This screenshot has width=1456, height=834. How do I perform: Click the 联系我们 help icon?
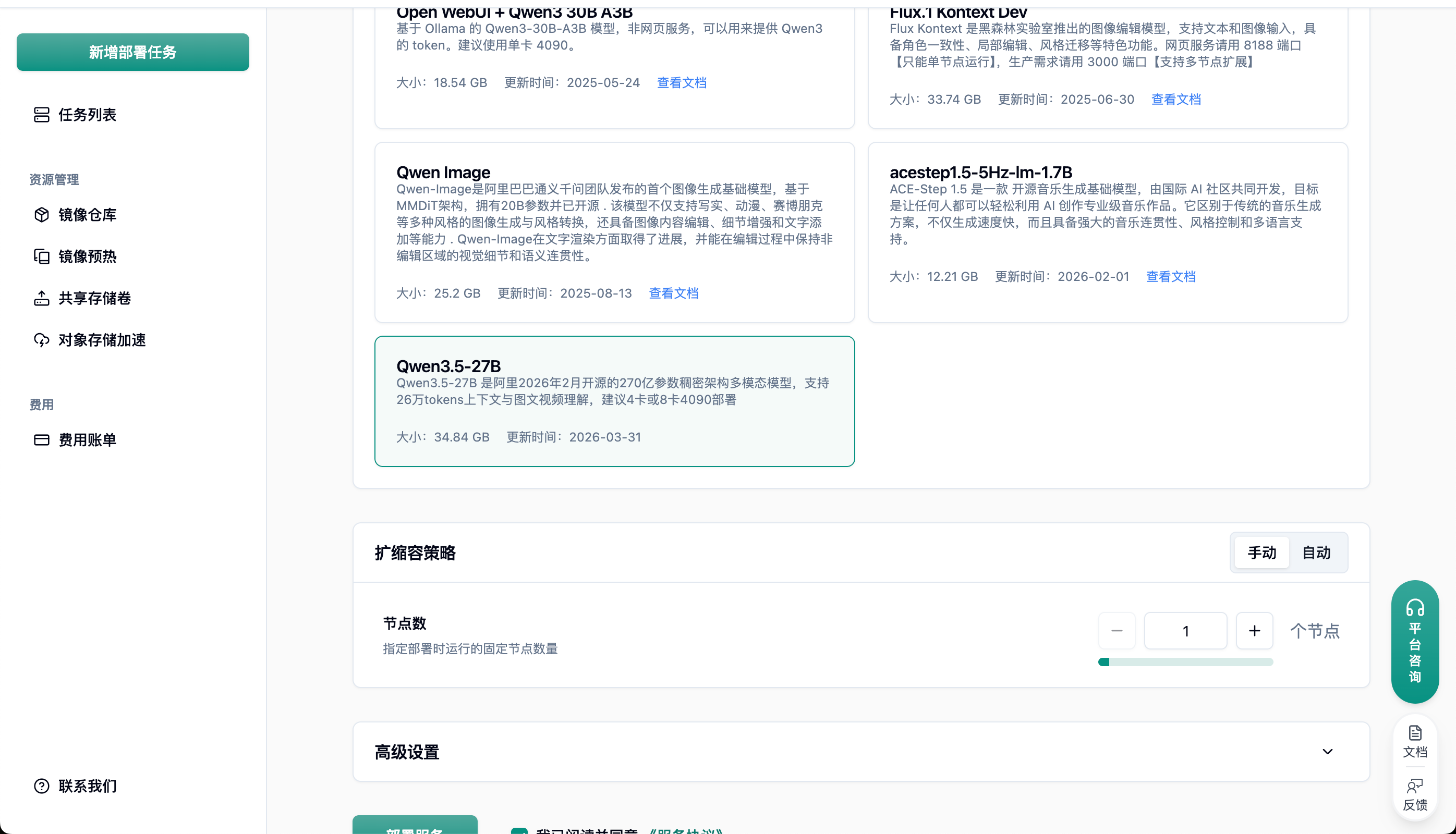pyautogui.click(x=41, y=786)
